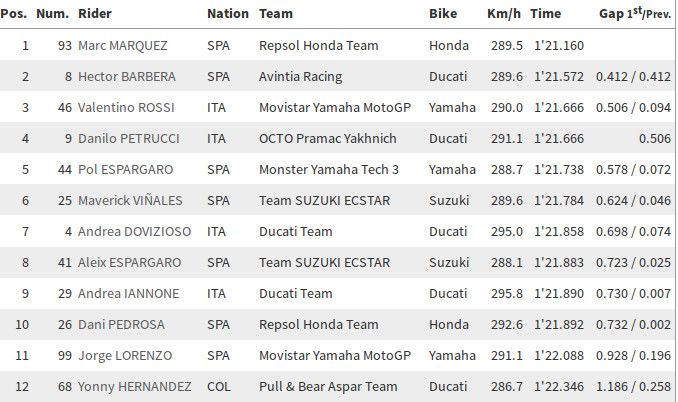This screenshot has width=678, height=402.
Task: Click the Avintia Racing team name
Action: click(300, 76)
